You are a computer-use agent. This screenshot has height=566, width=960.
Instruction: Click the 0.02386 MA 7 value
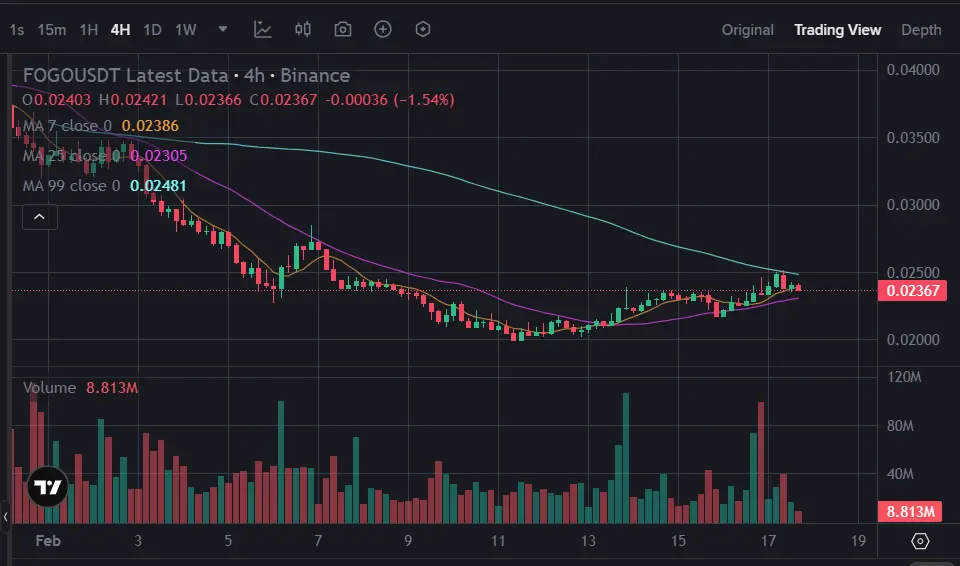pyautogui.click(x=150, y=126)
